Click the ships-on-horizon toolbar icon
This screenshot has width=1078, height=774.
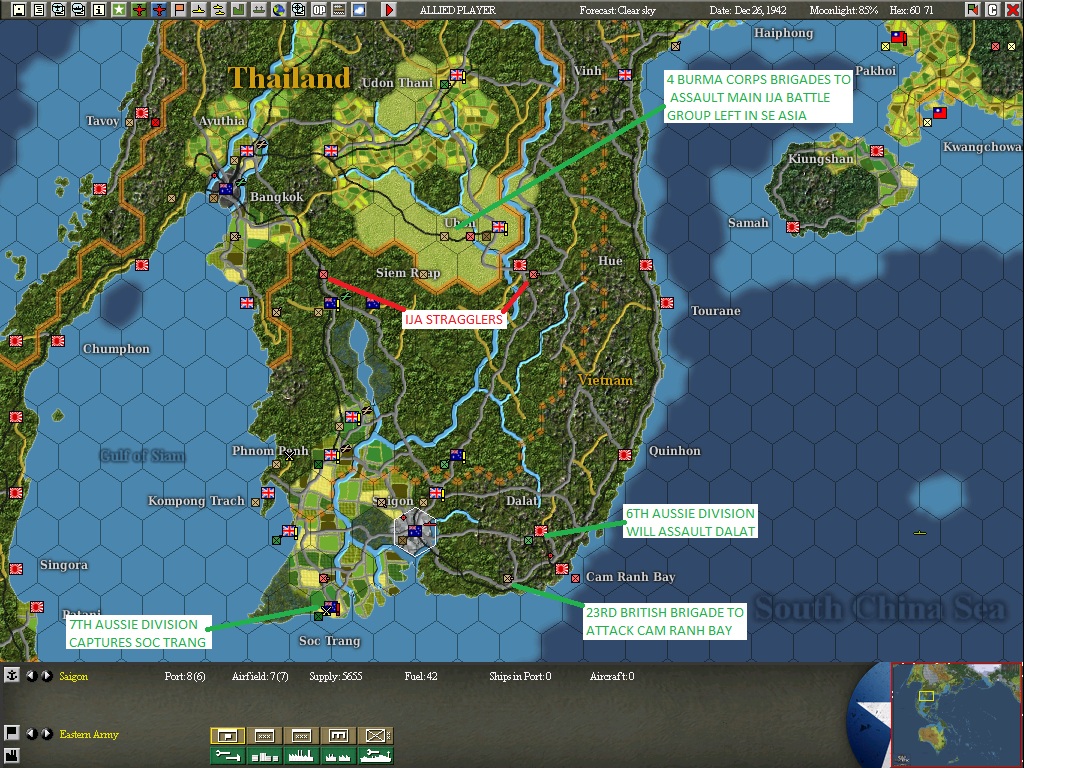click(x=258, y=10)
